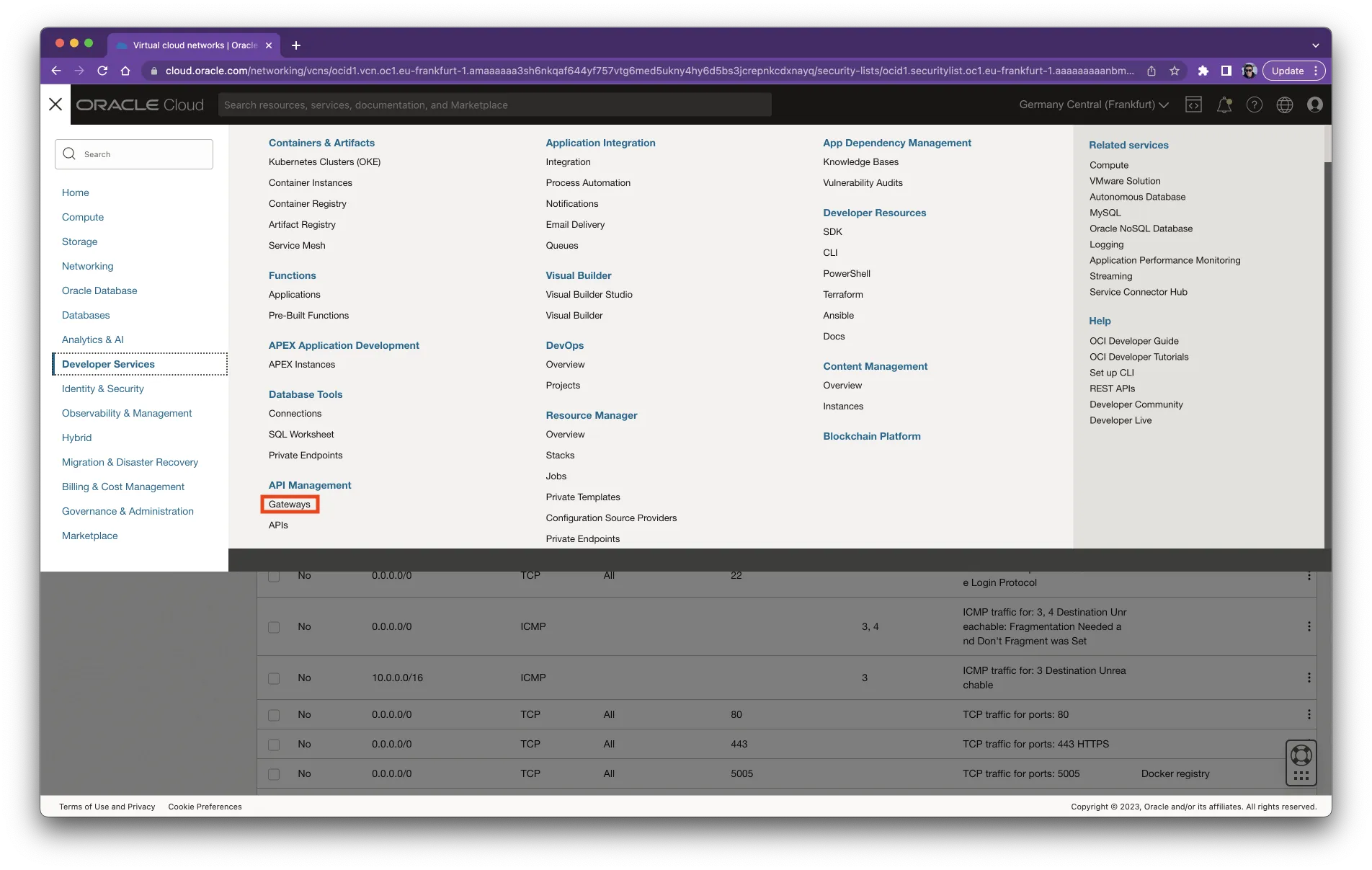Open Networking in the navigation menu
This screenshot has height=870, width=1372.
pos(88,266)
